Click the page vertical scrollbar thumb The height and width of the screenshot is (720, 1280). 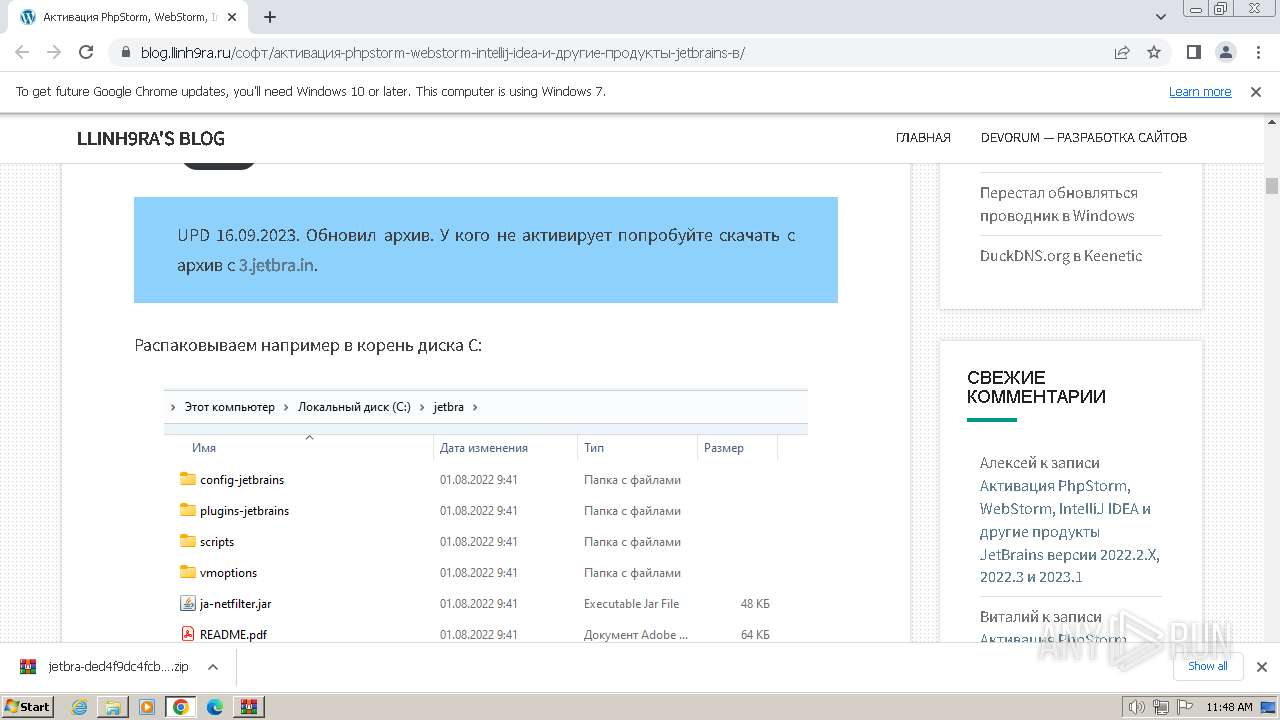(1272, 186)
